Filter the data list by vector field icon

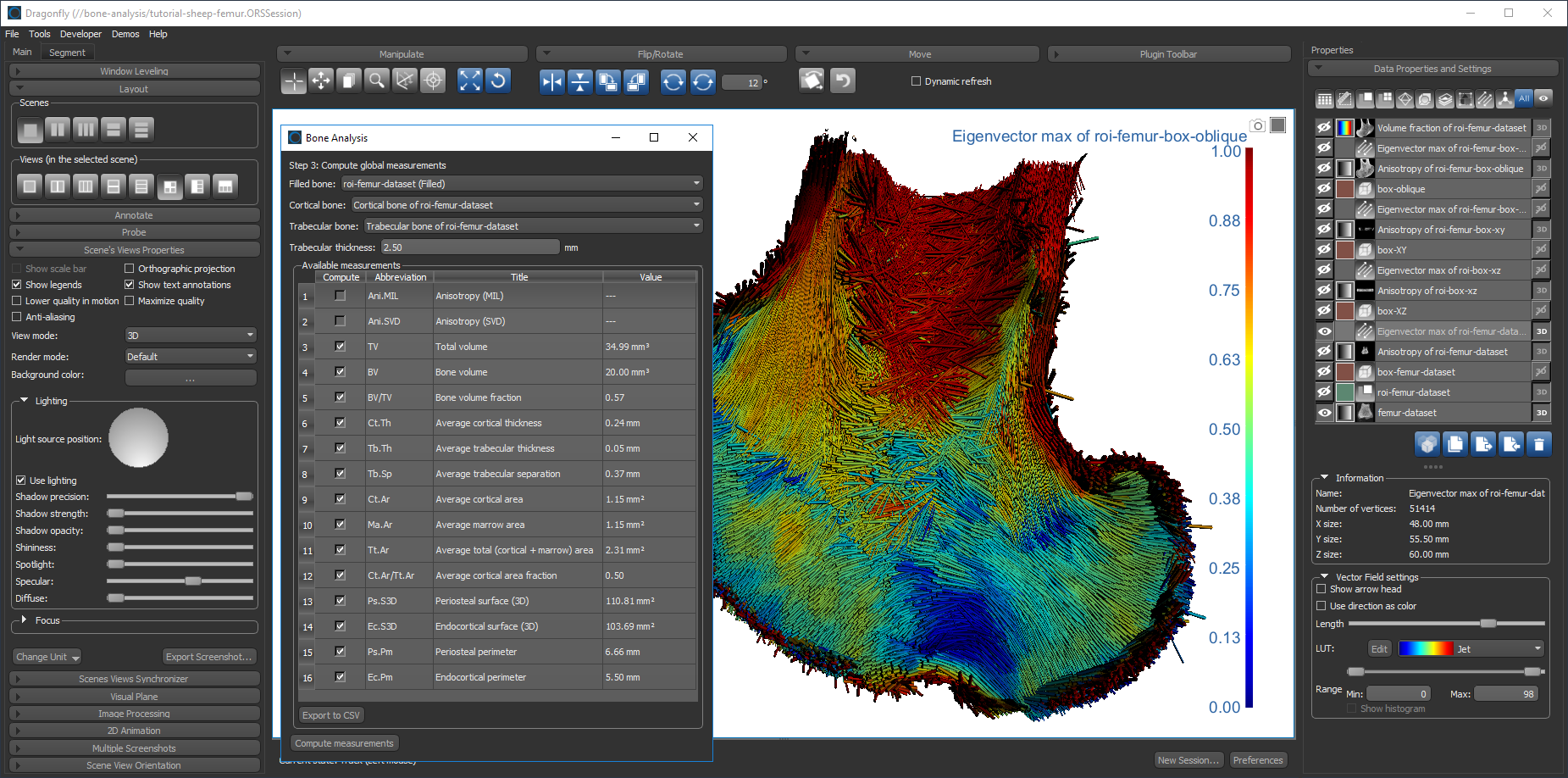[1485, 99]
